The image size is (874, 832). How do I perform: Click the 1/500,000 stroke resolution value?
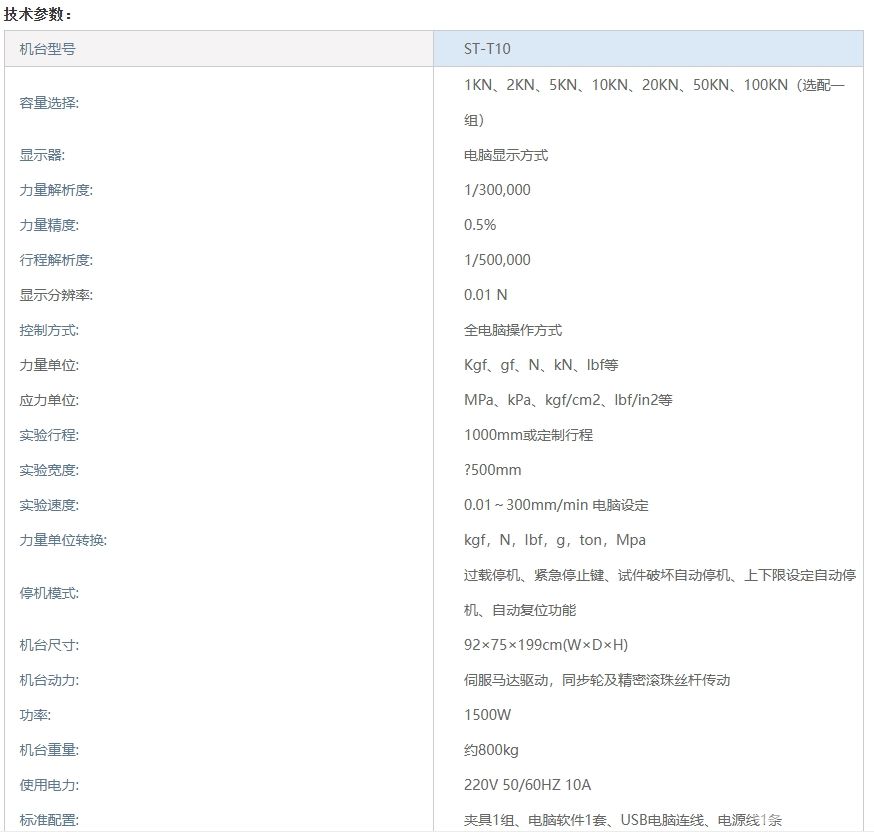click(x=497, y=260)
